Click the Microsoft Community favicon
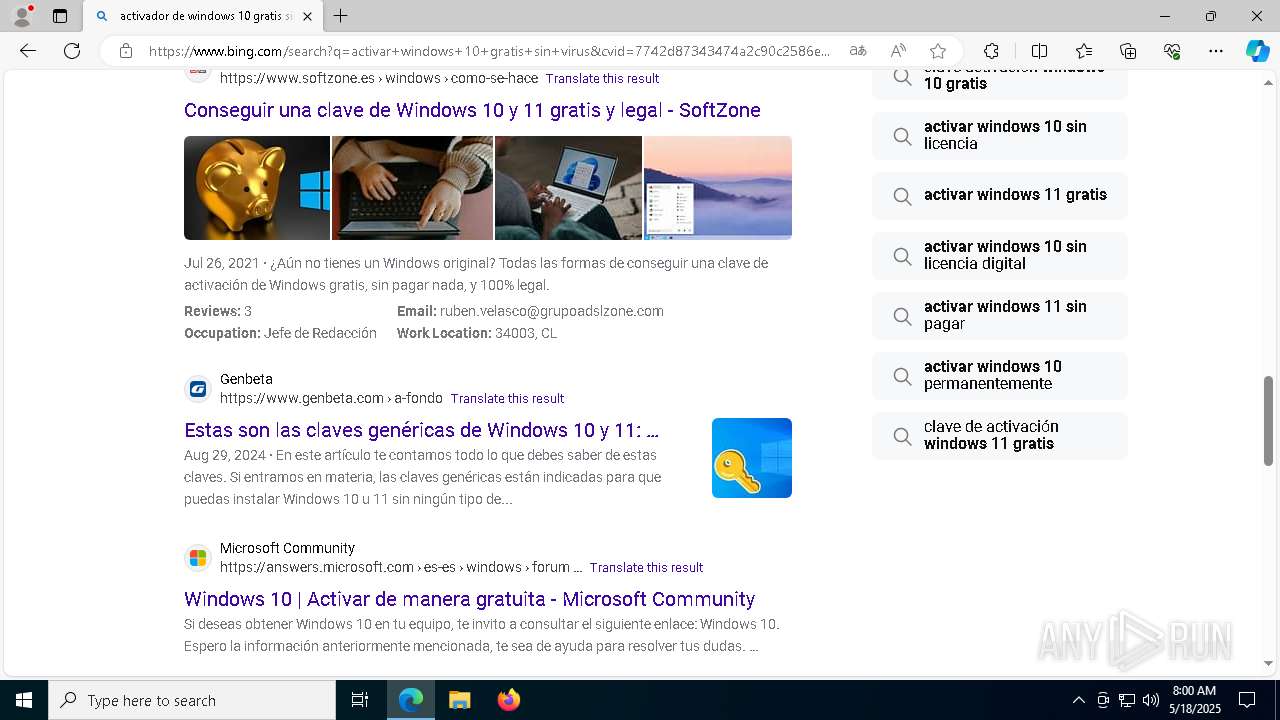The width and height of the screenshot is (1280, 720). [x=198, y=558]
